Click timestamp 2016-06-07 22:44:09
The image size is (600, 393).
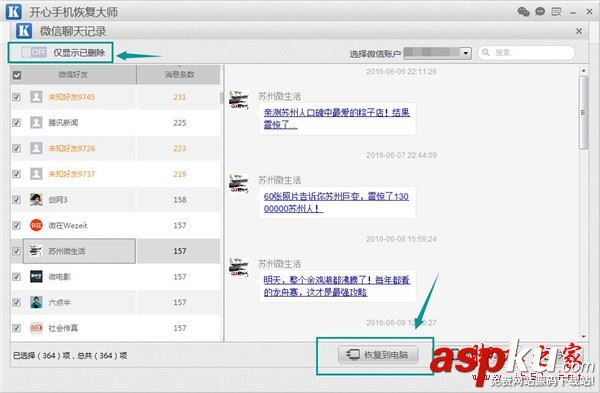pyautogui.click(x=401, y=155)
